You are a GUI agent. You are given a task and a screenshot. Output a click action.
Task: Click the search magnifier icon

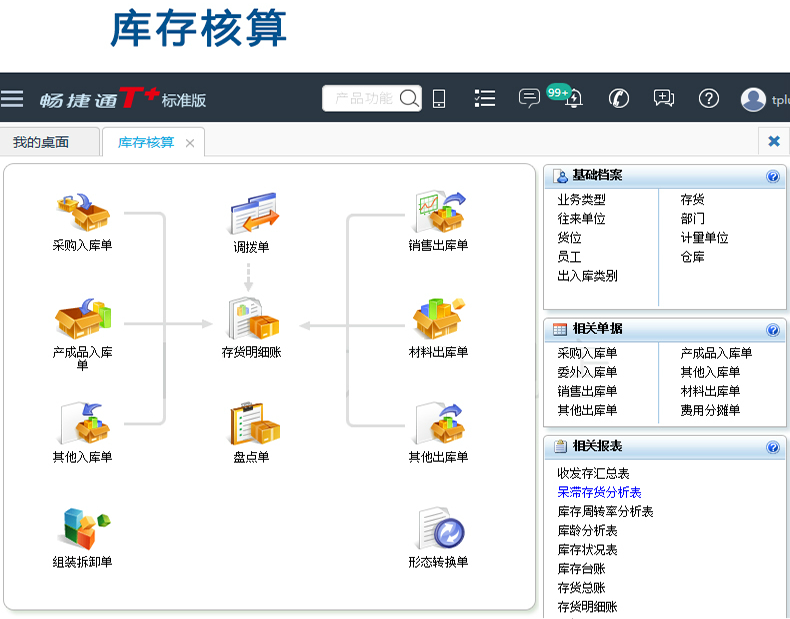click(409, 98)
